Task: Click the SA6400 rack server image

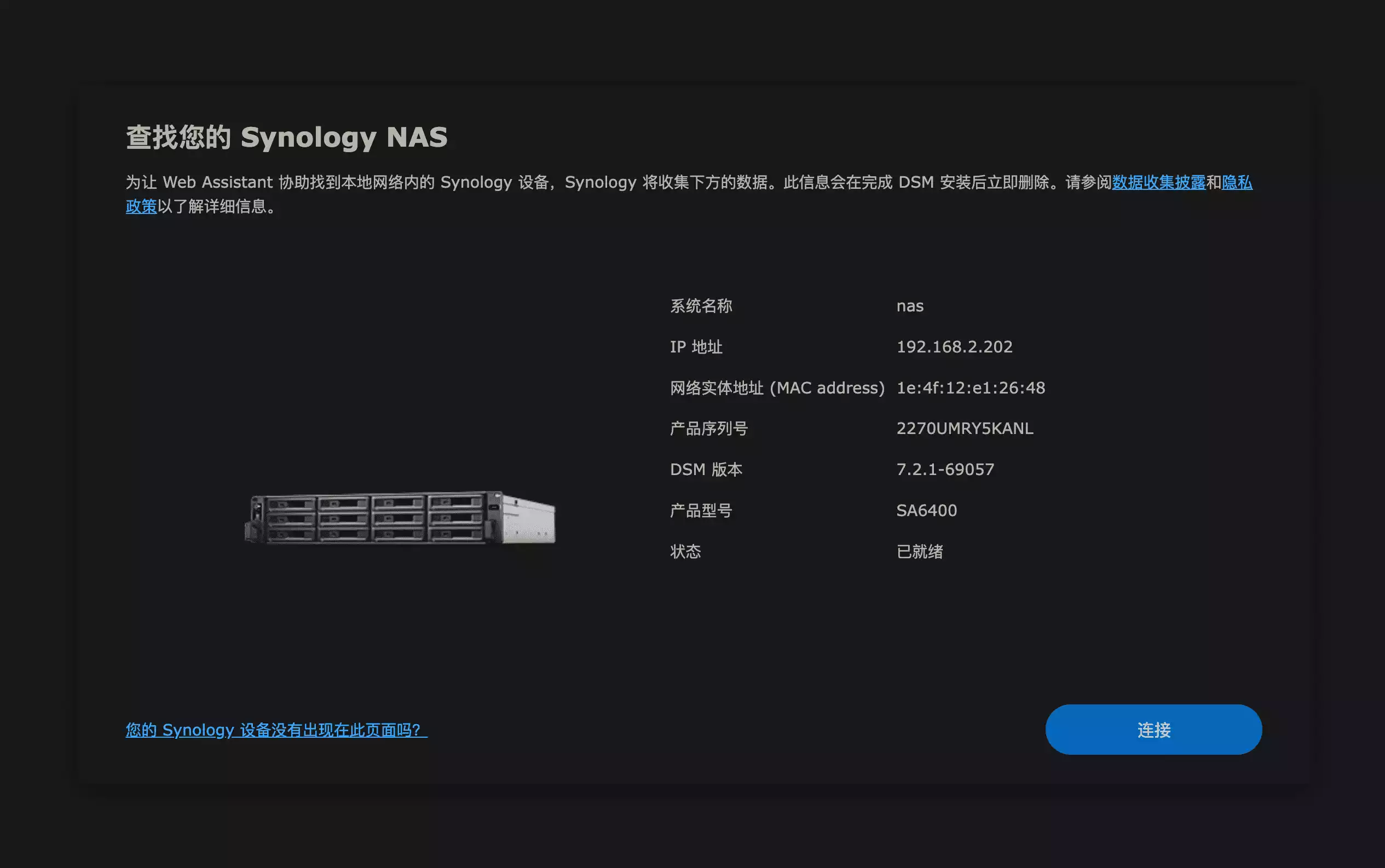Action: 400,517
